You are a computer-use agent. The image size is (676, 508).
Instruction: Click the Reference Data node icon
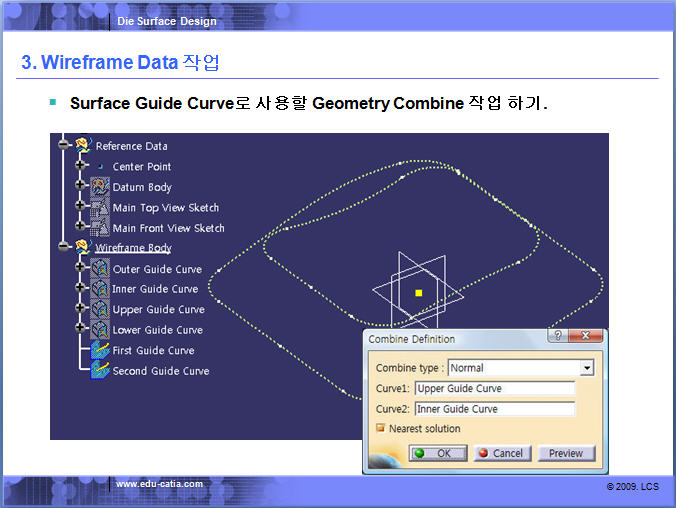click(82, 146)
